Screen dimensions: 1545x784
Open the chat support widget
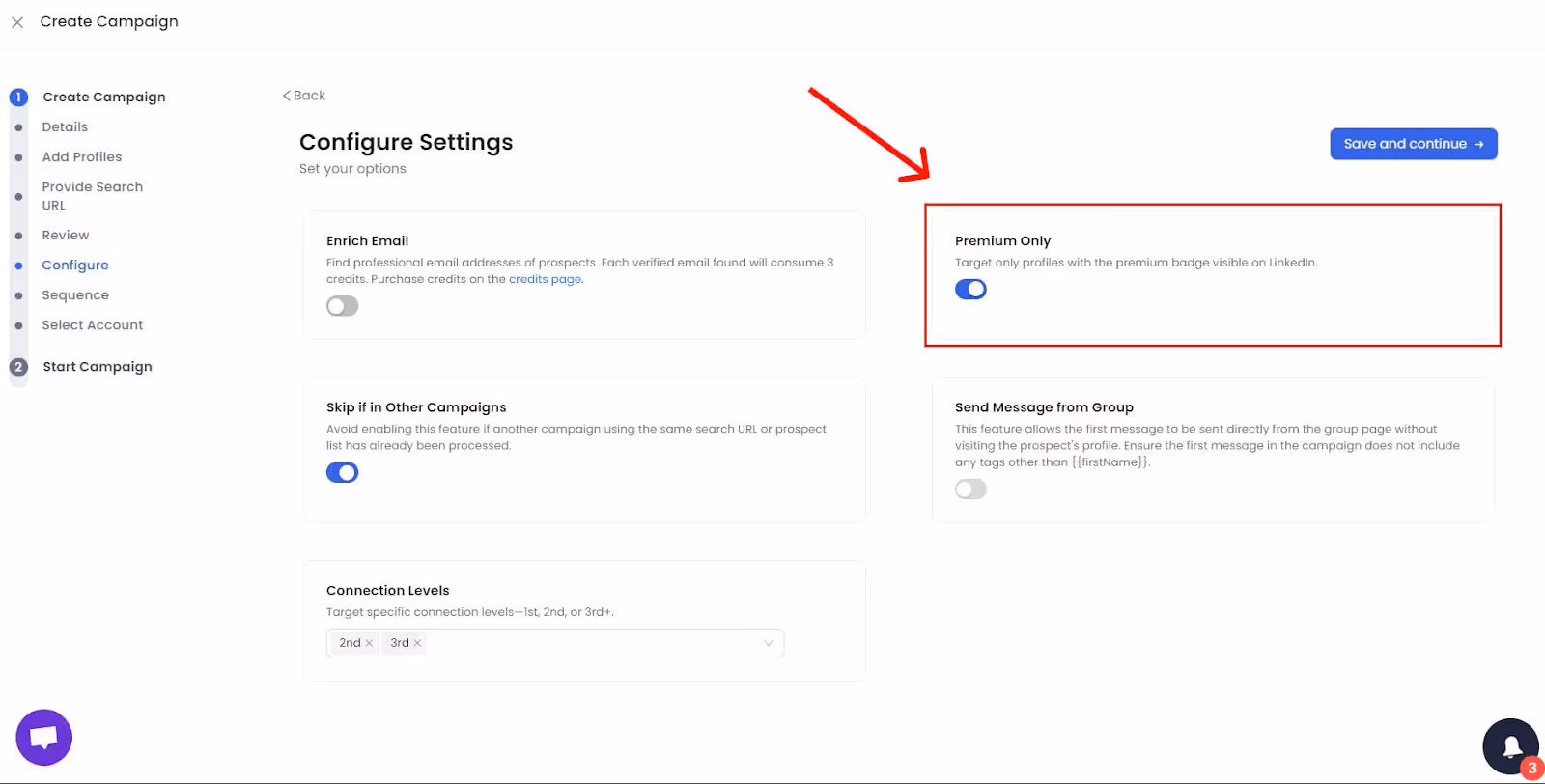pyautogui.click(x=43, y=737)
